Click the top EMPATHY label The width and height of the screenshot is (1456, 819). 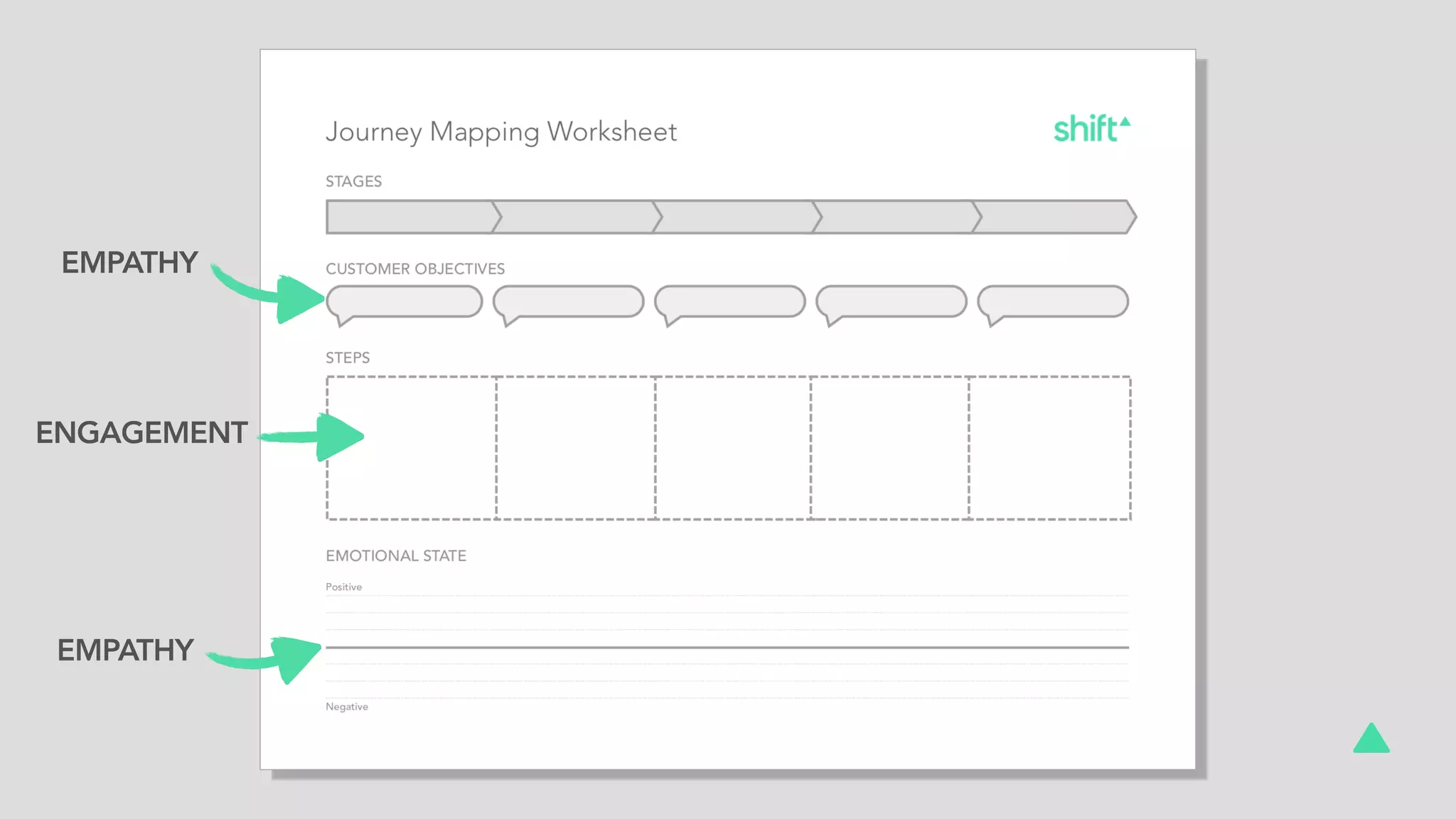click(129, 263)
